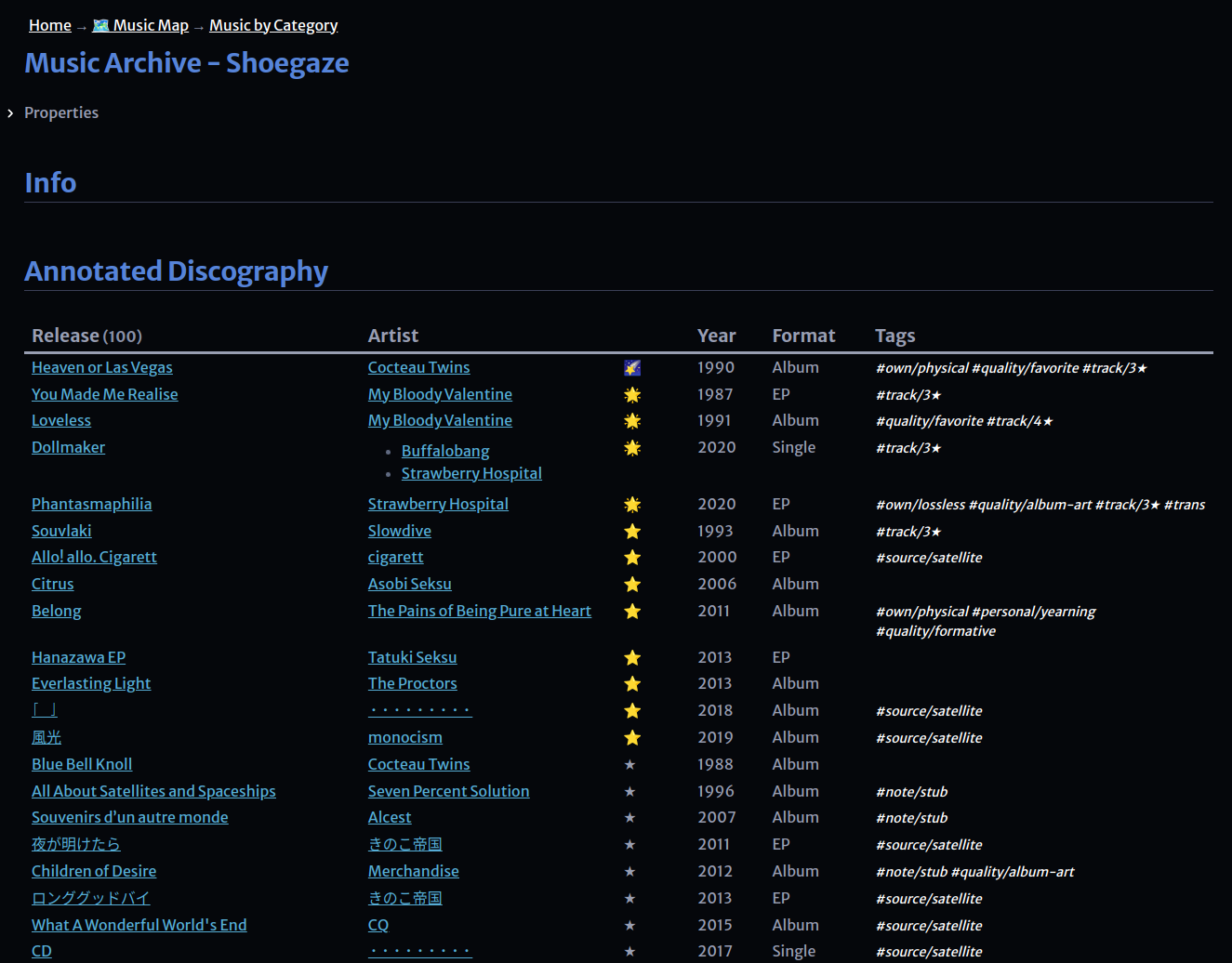This screenshot has width=1232, height=963.
Task: Open Heaven or Las Vegas release
Action: point(102,367)
